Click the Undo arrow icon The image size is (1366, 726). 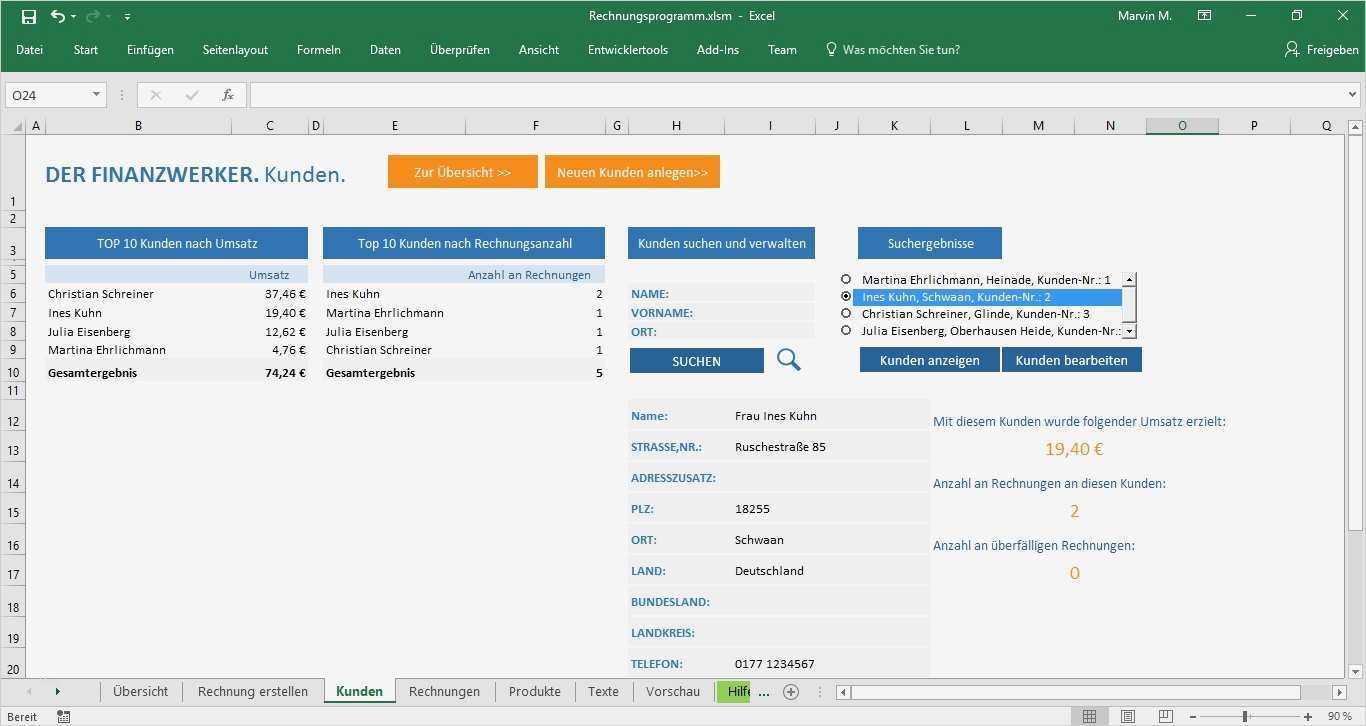pos(57,15)
